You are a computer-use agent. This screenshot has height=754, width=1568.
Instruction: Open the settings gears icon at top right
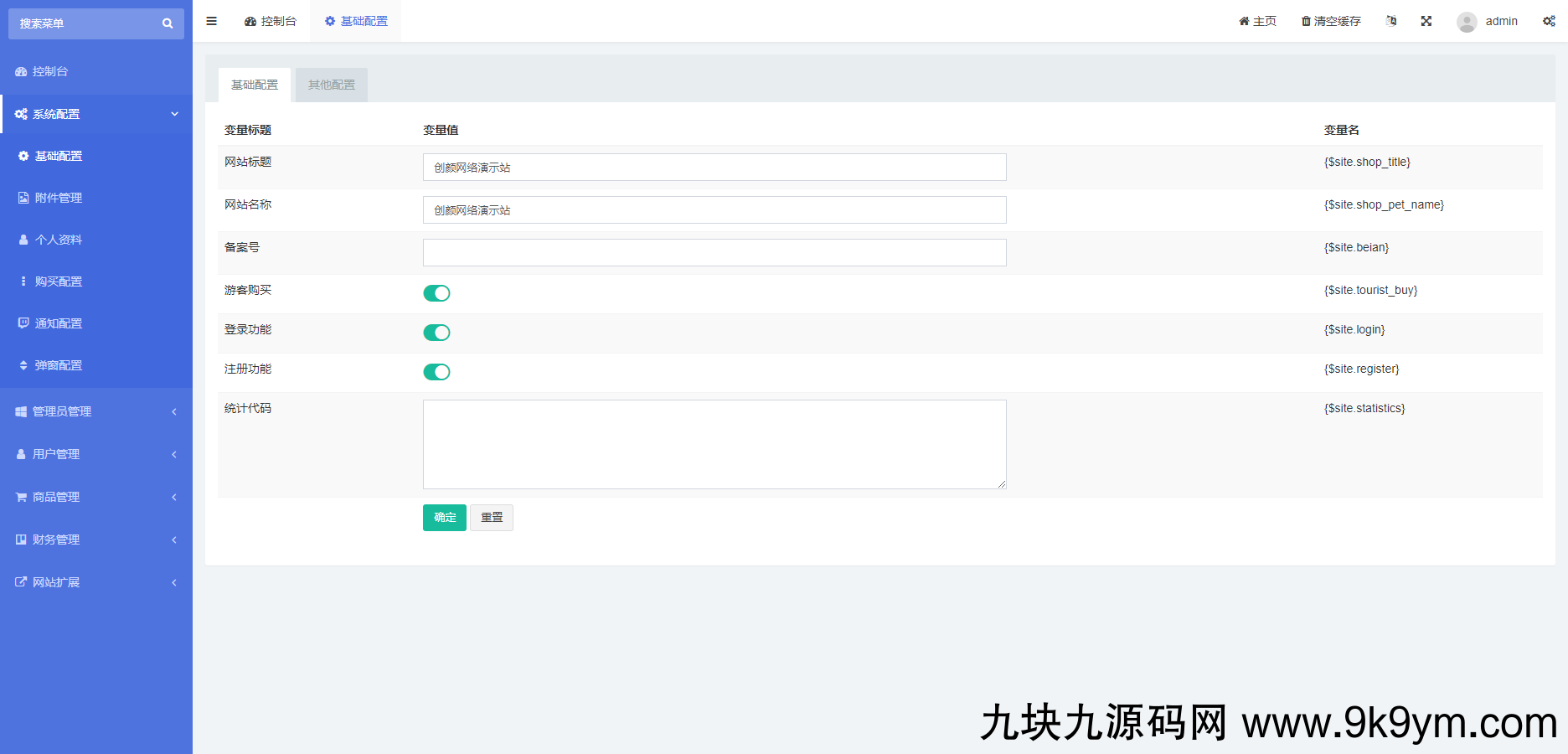(x=1550, y=21)
